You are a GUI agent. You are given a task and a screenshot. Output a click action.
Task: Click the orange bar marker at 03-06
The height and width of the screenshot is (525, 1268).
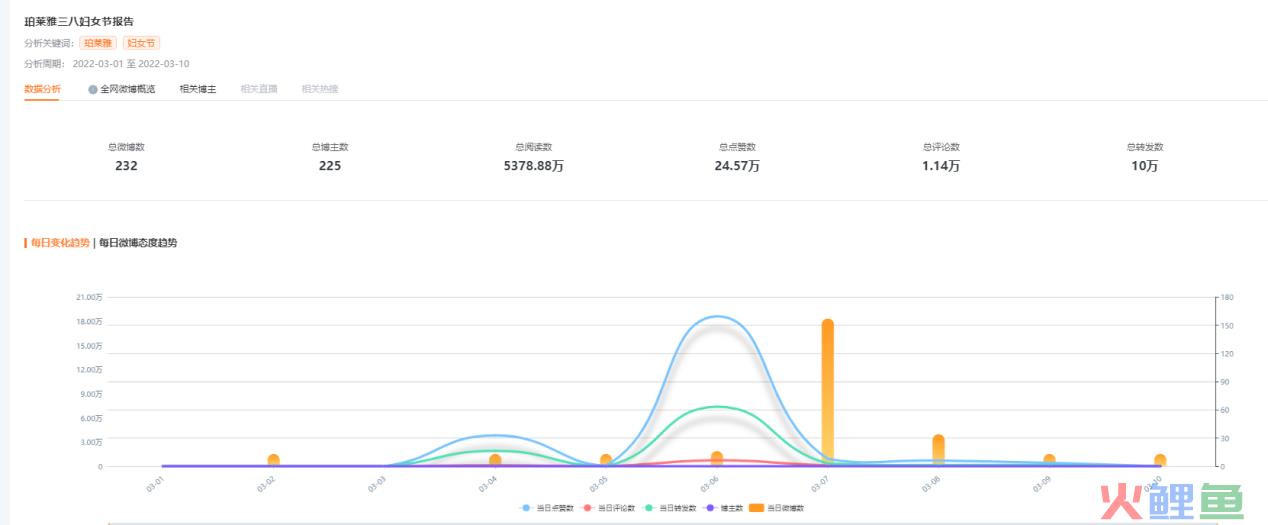coord(717,458)
